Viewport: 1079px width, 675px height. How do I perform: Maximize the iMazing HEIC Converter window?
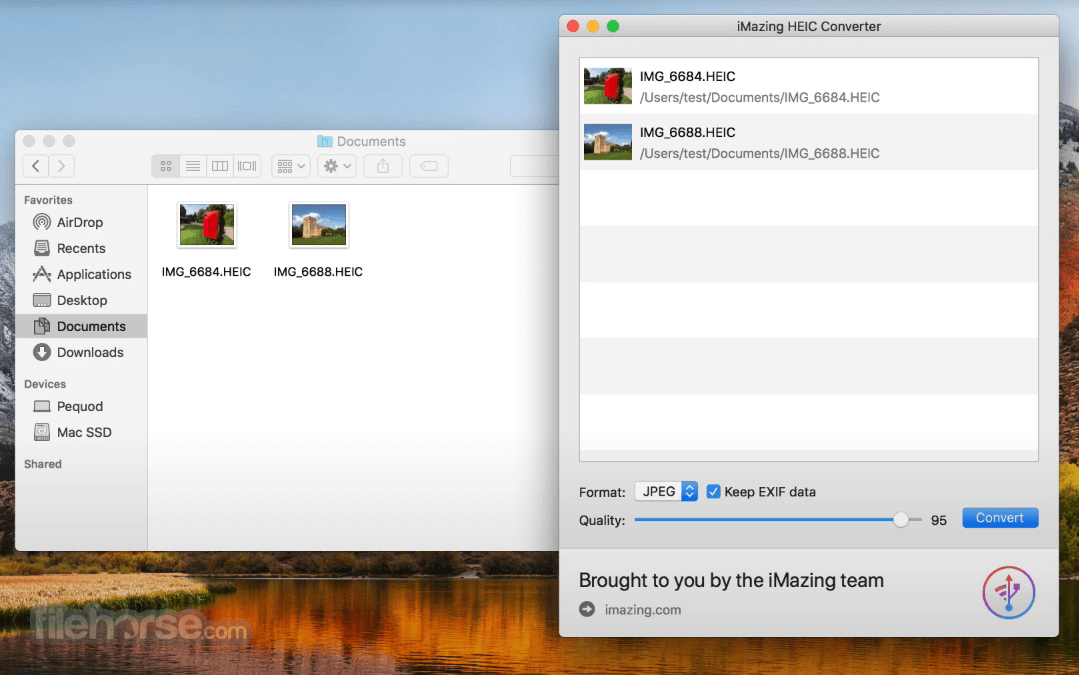(x=612, y=26)
